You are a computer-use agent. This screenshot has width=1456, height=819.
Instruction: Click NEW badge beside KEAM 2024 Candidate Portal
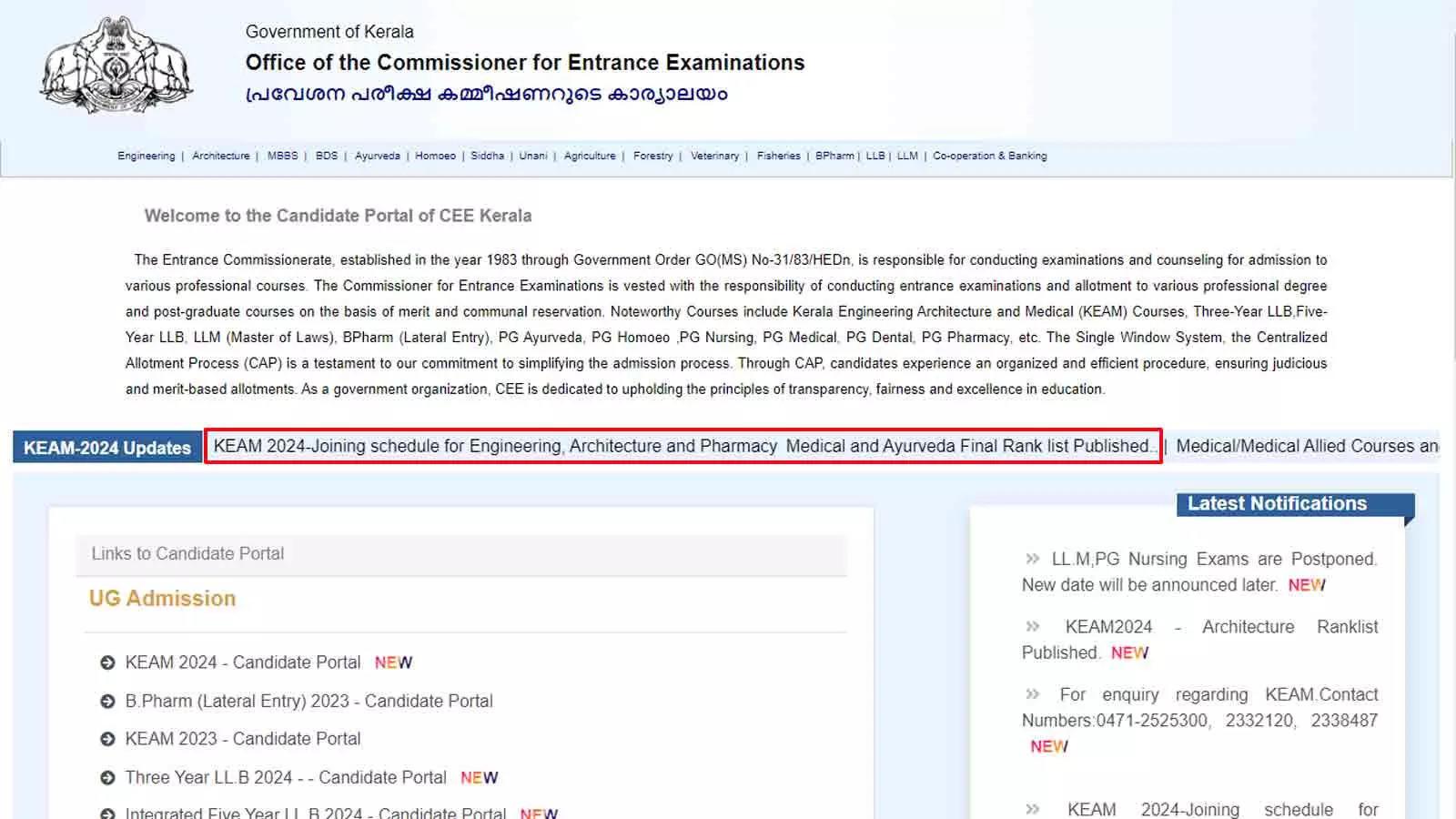[393, 663]
